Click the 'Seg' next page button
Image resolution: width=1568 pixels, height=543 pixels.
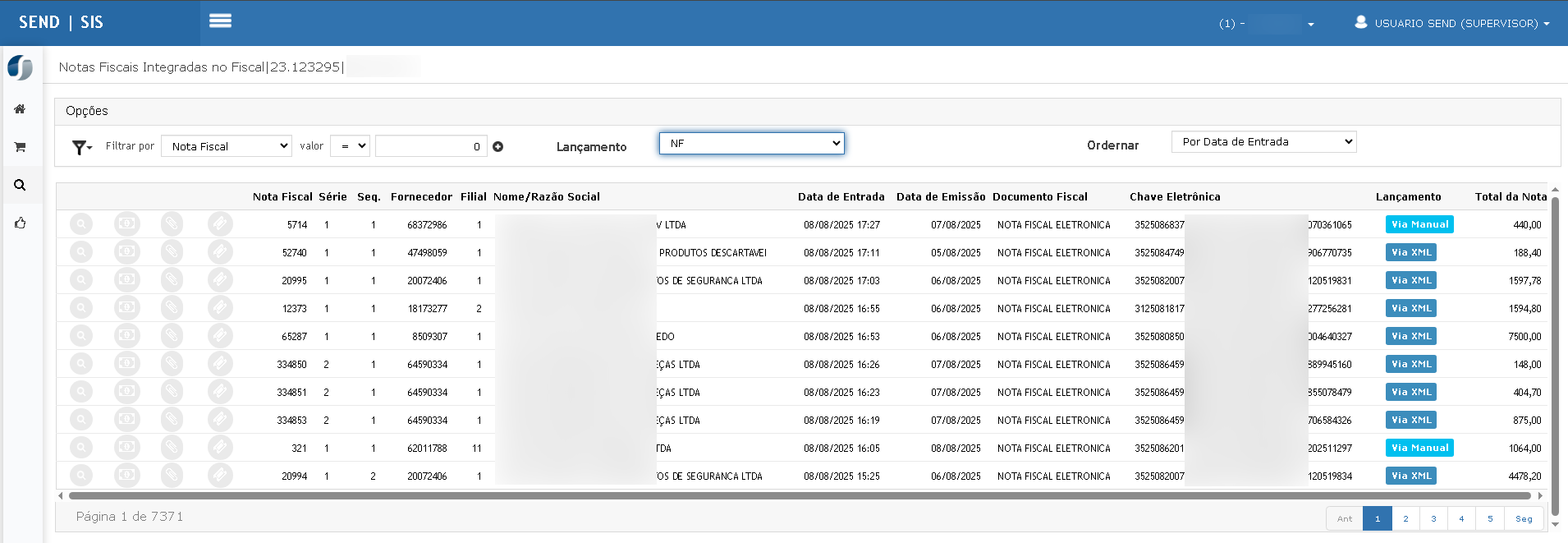(1524, 518)
